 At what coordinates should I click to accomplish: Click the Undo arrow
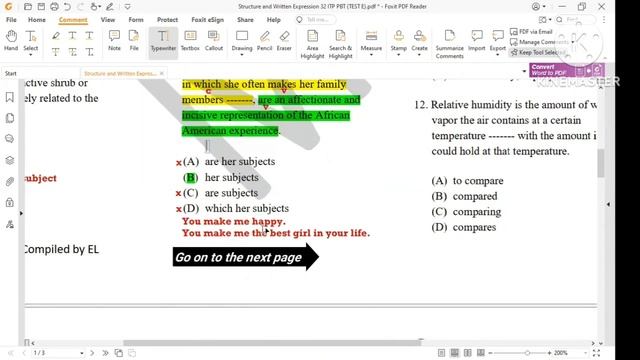point(67,7)
